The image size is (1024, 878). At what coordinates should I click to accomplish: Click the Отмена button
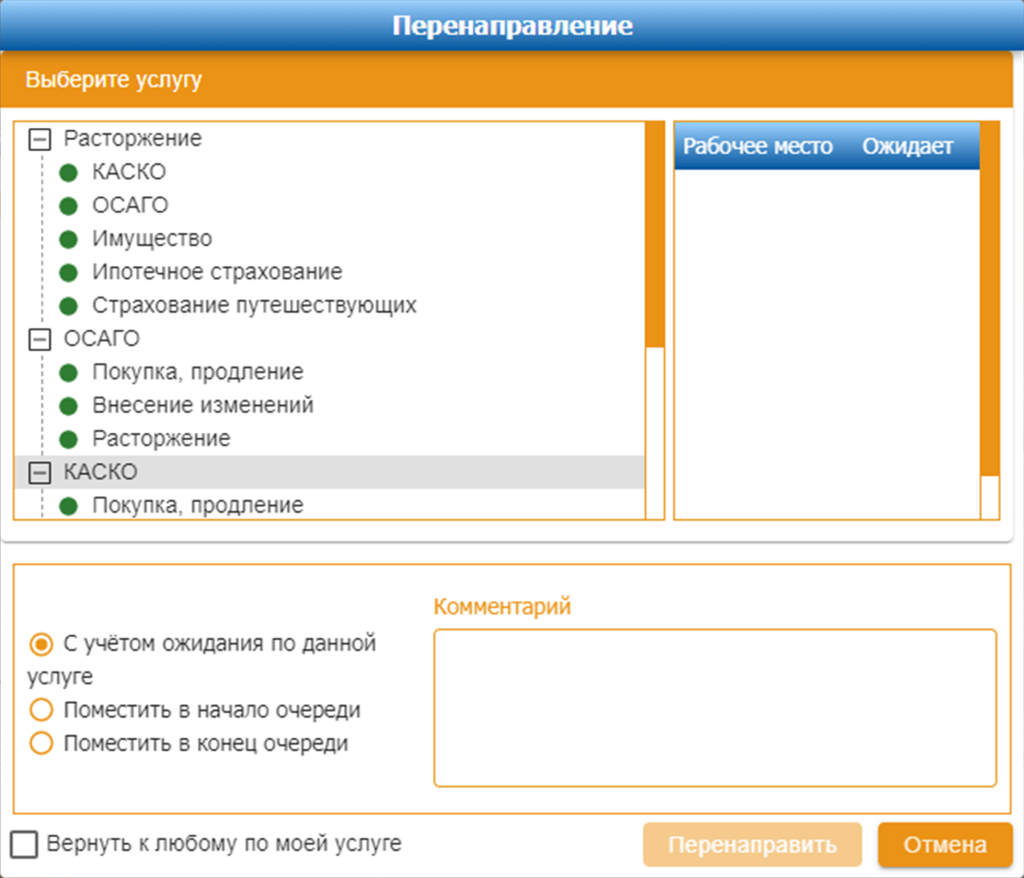coord(945,845)
